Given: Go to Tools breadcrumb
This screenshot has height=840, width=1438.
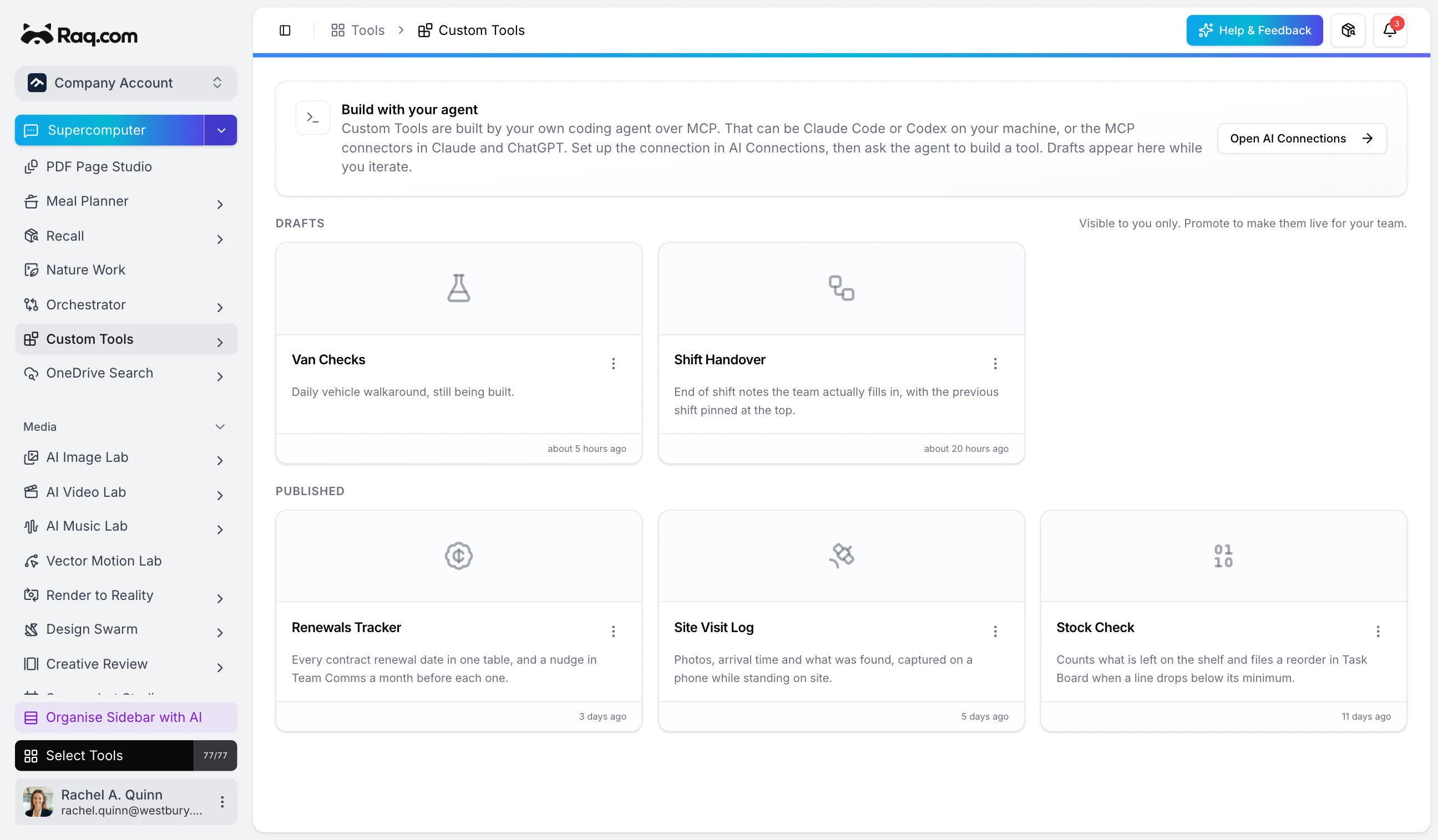Looking at the screenshot, I should tap(358, 30).
